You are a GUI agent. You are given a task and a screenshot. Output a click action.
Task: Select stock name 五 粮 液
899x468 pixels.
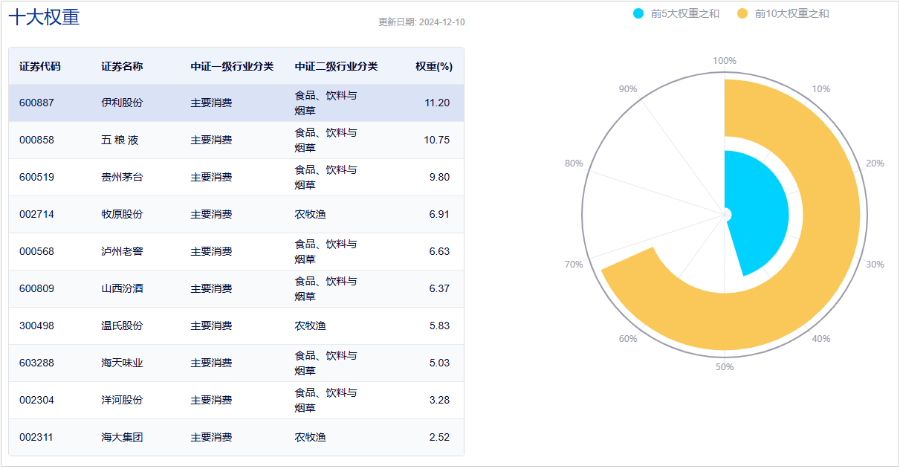pyautogui.click(x=120, y=140)
